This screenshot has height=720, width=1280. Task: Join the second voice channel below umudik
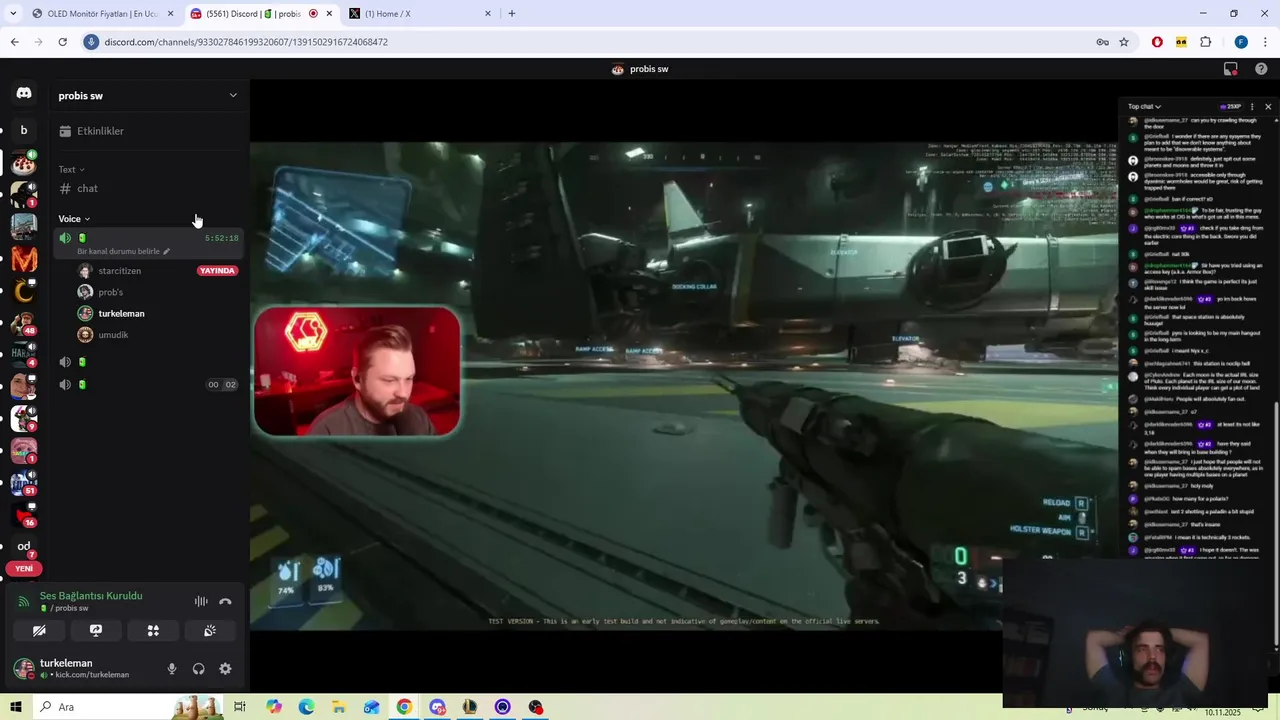click(148, 362)
